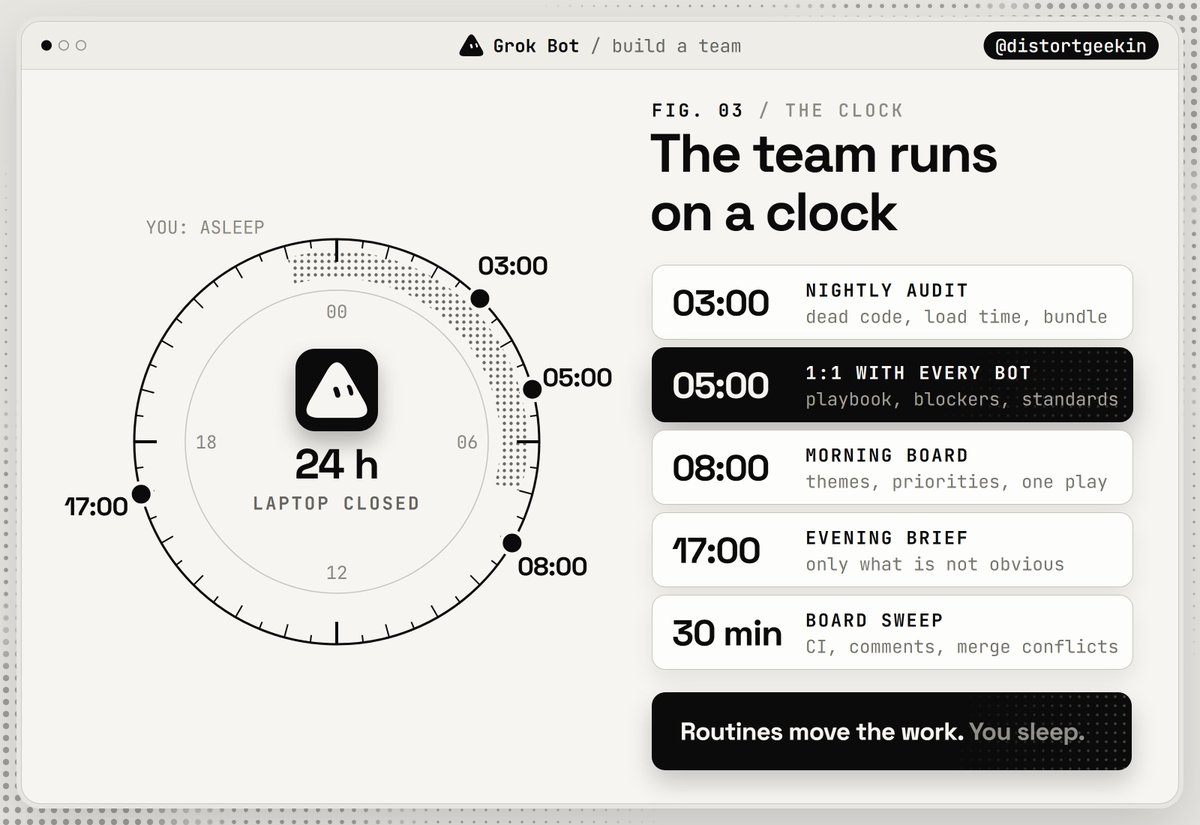Click "CI, comments, merge conflicts" description
This screenshot has height=825, width=1200.
pyautogui.click(x=962, y=647)
